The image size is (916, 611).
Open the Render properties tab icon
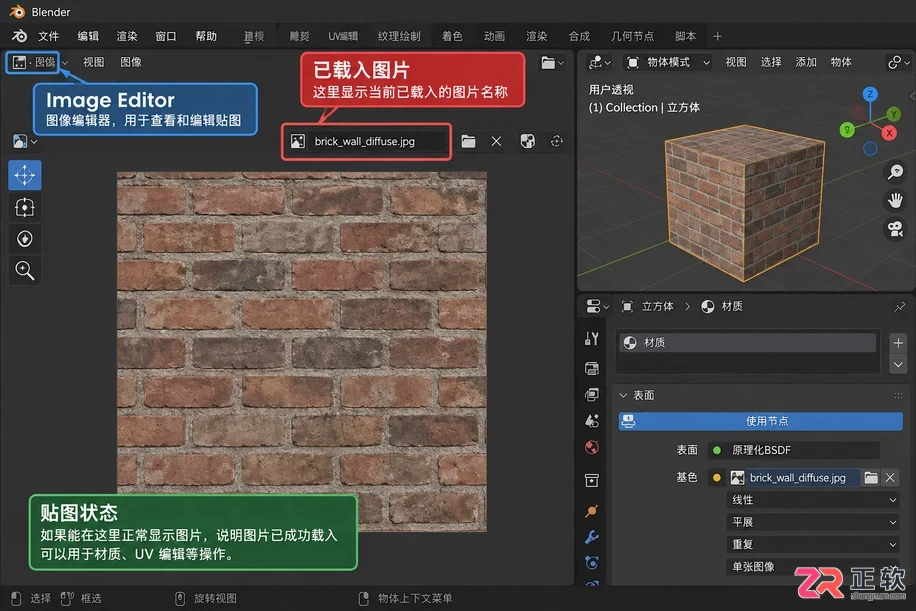point(592,368)
